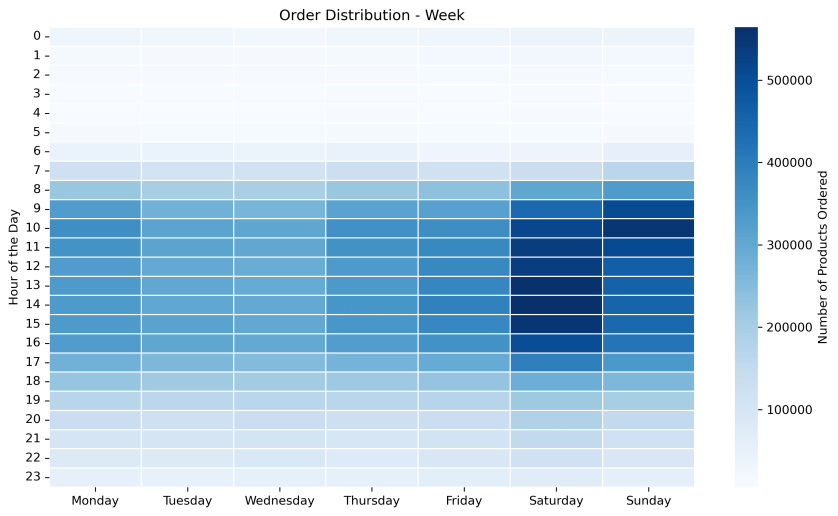This screenshot has height=516, width=838.
Task: Click the Saturday x-axis label
Action: coord(556,500)
